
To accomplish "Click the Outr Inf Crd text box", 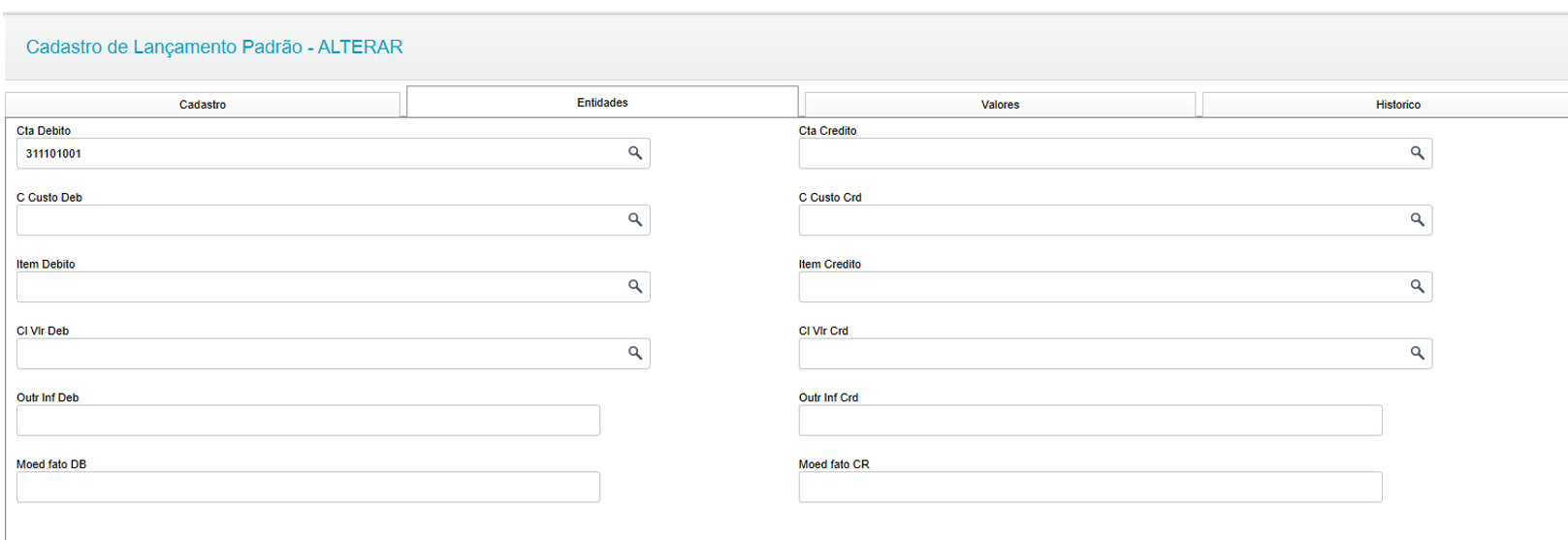I will coord(1091,421).
